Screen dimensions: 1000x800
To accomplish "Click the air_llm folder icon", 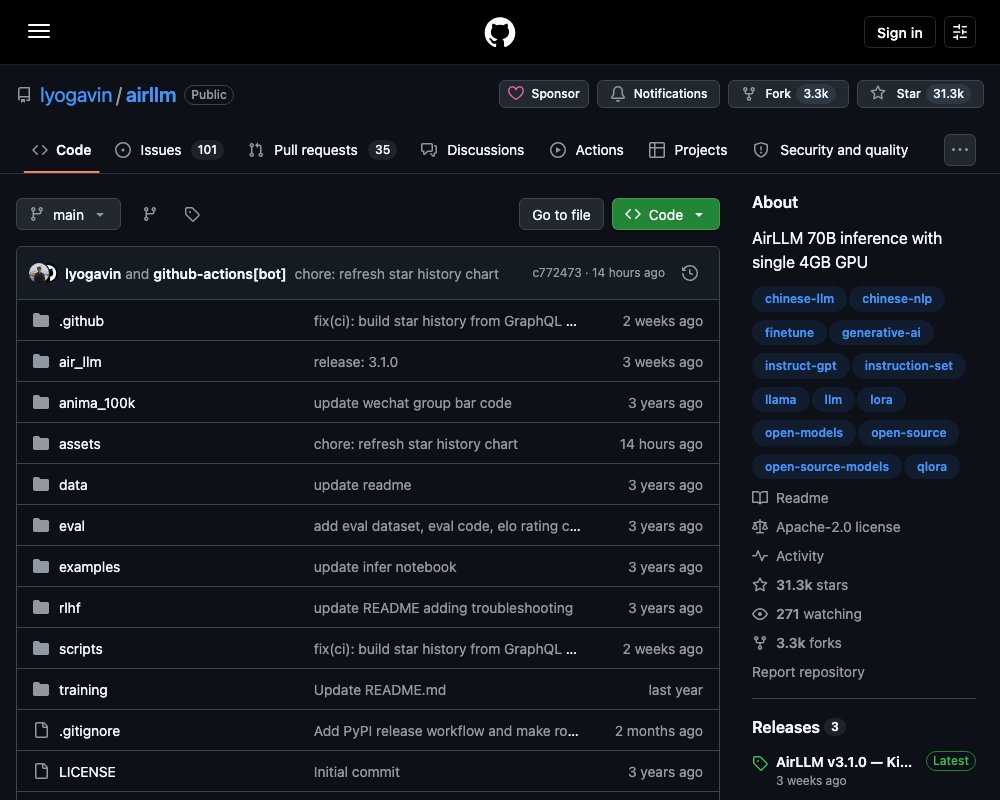I will (x=41, y=362).
